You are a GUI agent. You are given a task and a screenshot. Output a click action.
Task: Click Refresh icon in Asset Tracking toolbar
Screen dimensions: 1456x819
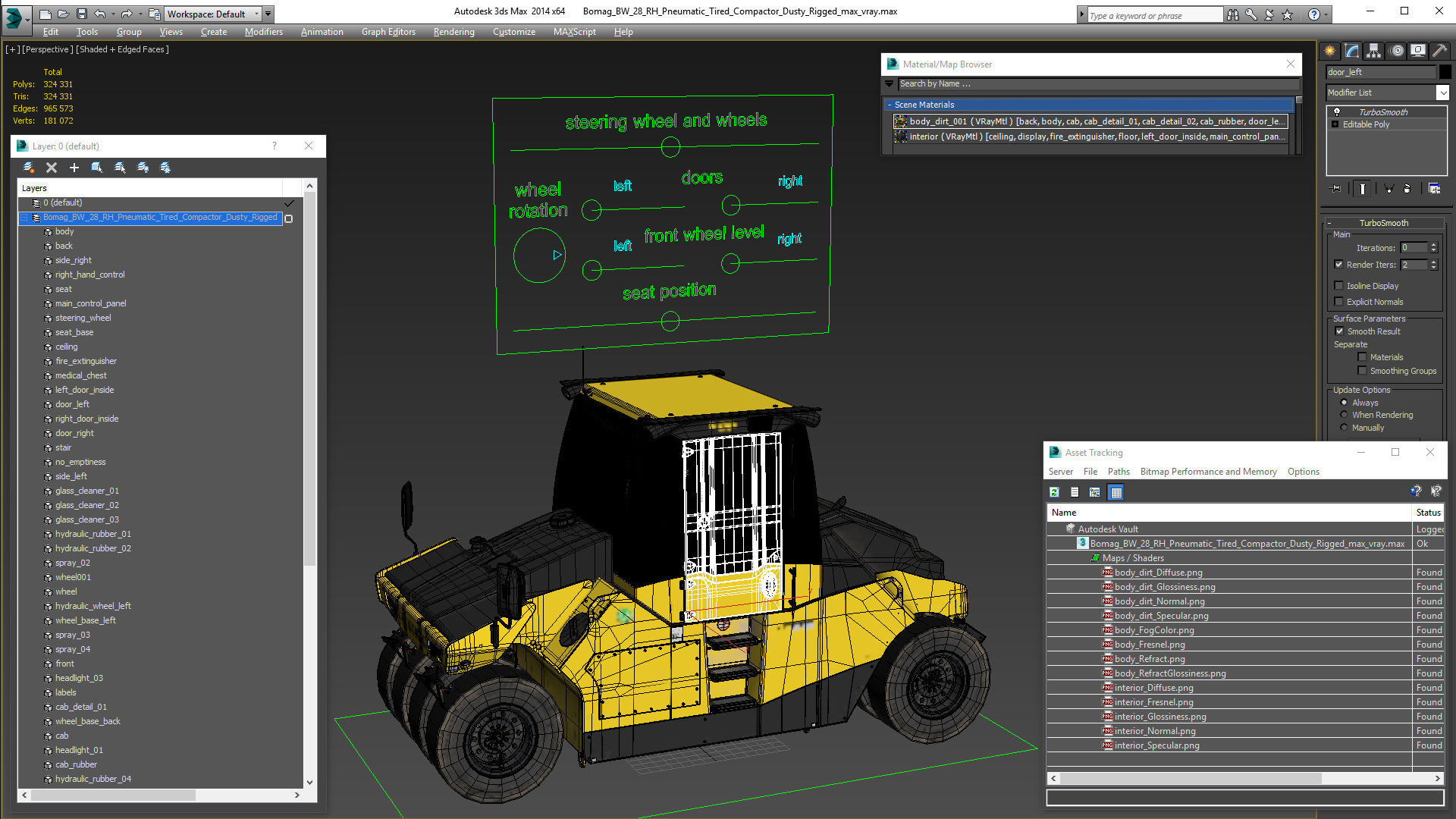1054,492
